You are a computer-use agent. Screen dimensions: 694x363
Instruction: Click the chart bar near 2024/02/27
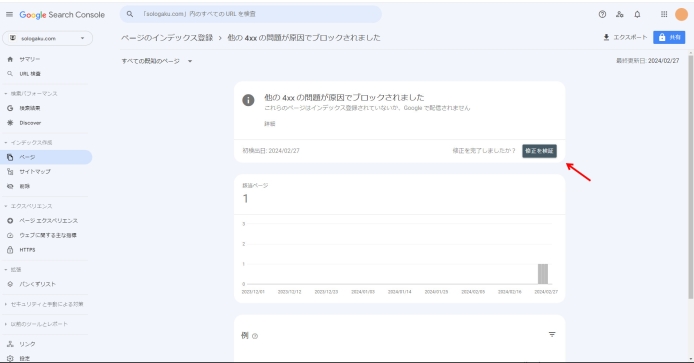(543, 274)
